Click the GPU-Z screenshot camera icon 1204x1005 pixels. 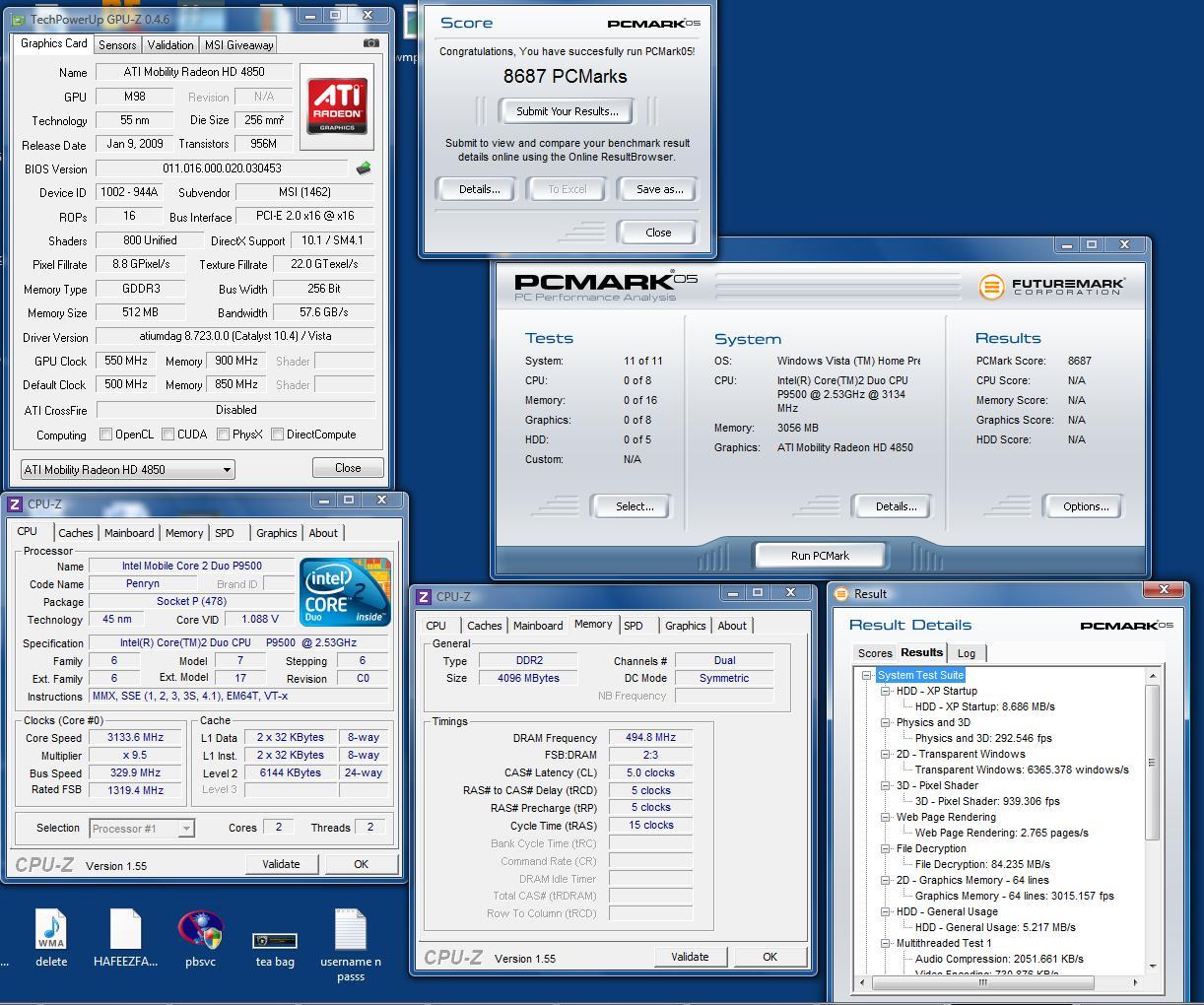click(370, 43)
